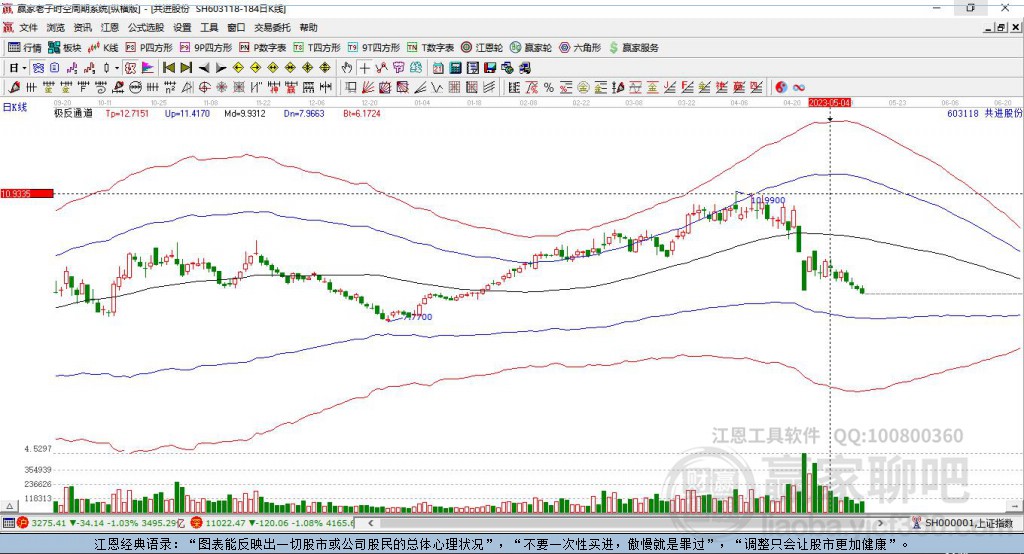Screen dimensions: 1024x554
Task: Click Shanghai index value 3275.41
Action: click(48, 523)
